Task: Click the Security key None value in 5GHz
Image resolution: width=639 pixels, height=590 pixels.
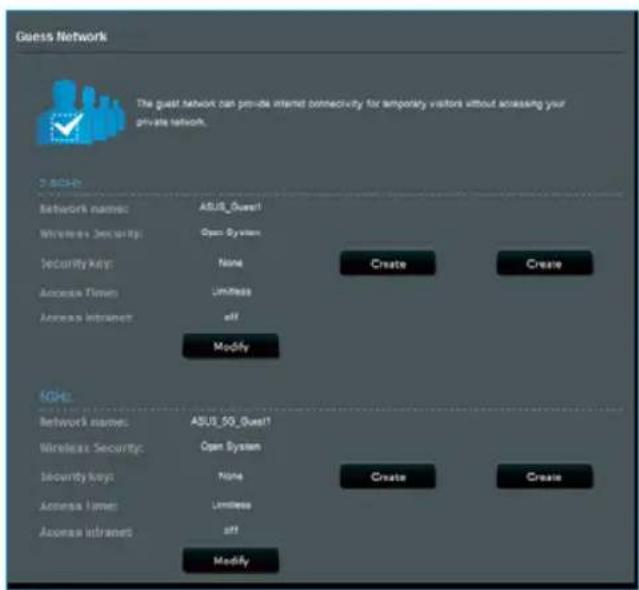Action: point(231,476)
